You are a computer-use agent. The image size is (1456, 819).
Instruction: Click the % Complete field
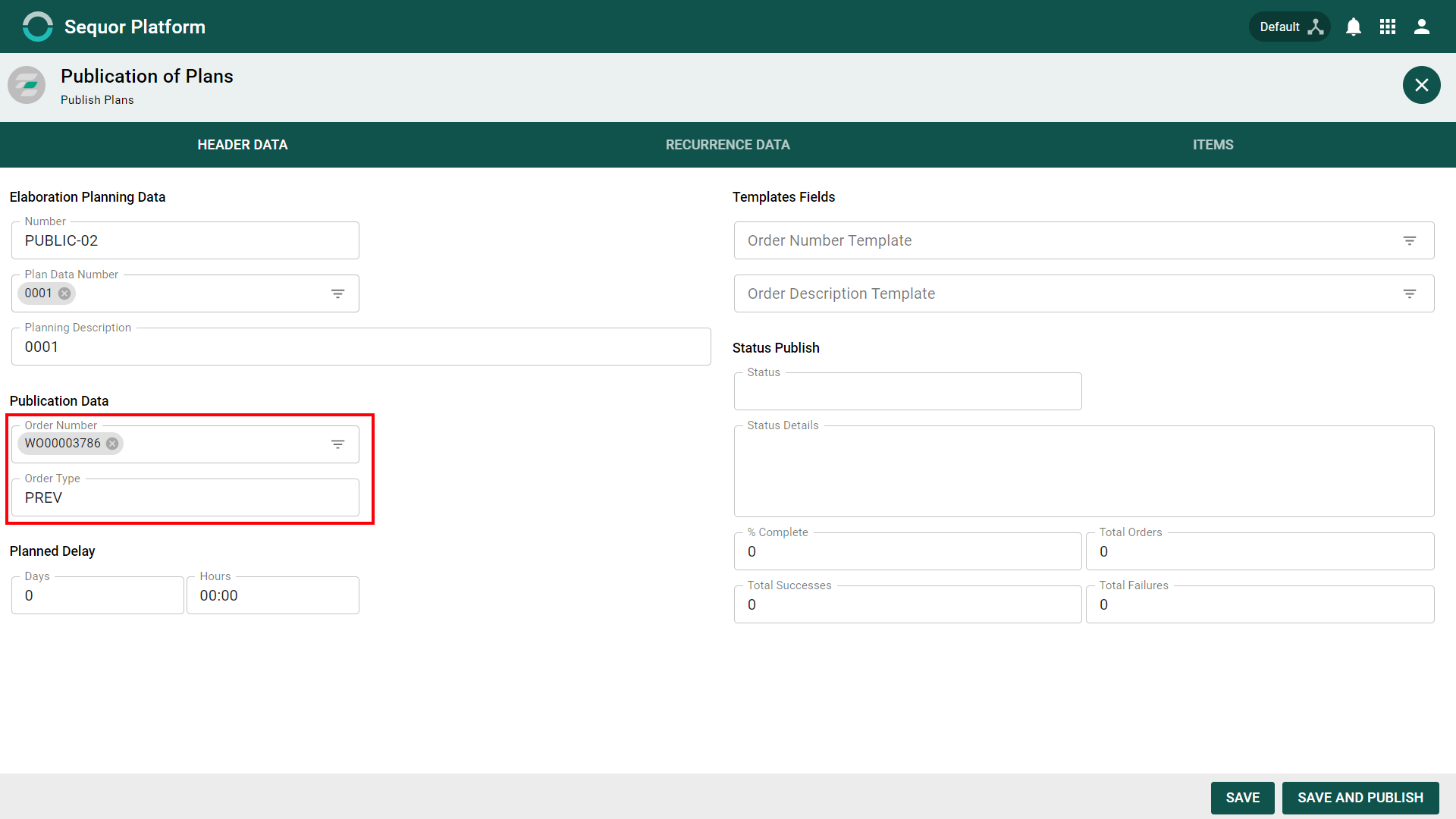point(908,551)
